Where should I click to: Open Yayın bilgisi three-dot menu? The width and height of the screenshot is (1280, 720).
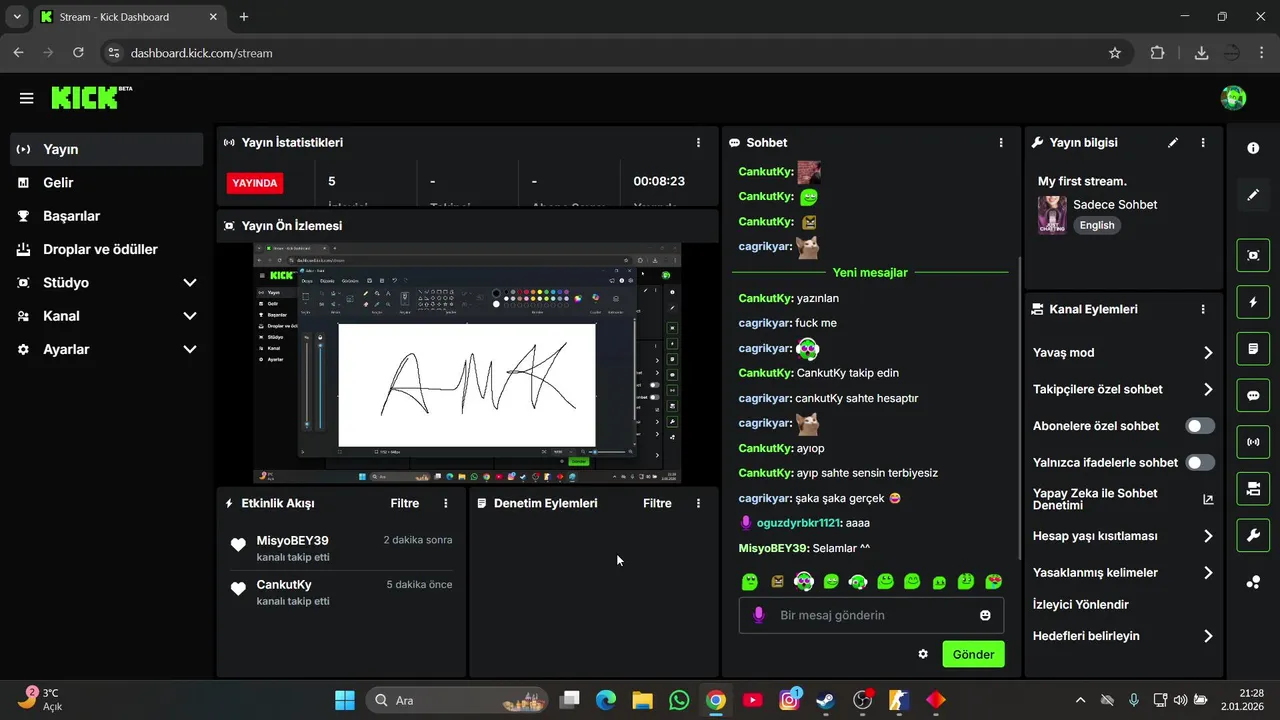tap(1203, 143)
